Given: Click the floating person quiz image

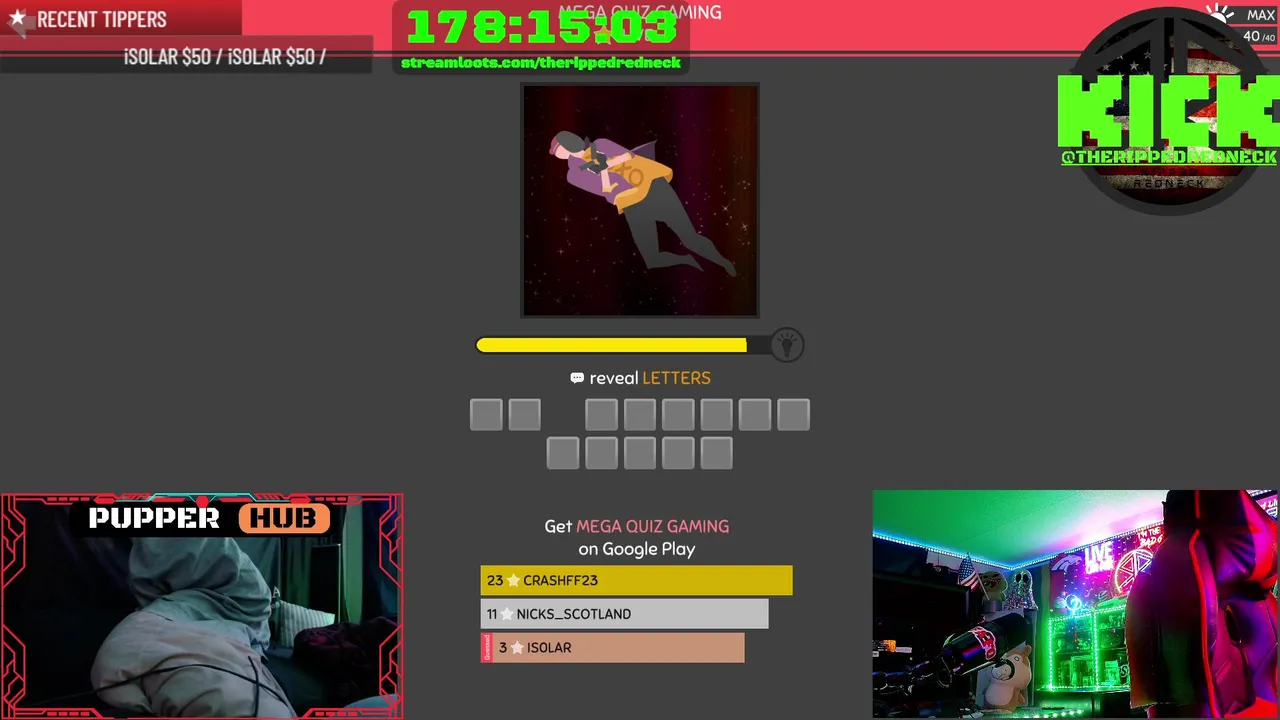Looking at the screenshot, I should coord(640,200).
